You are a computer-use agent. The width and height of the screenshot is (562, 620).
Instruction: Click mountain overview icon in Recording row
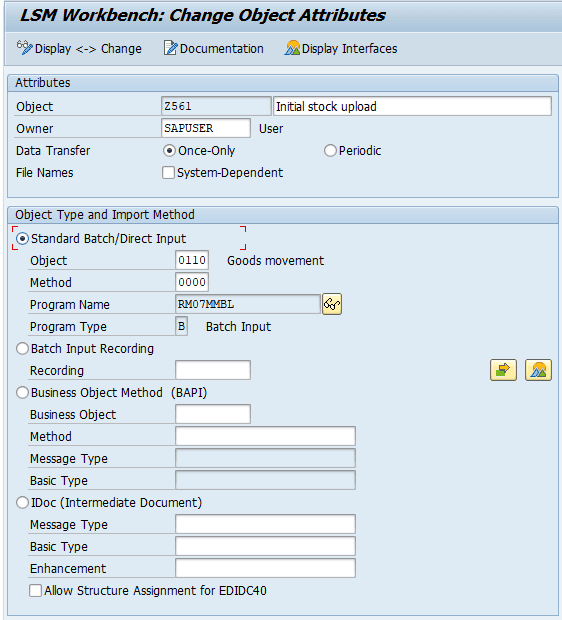click(x=538, y=370)
